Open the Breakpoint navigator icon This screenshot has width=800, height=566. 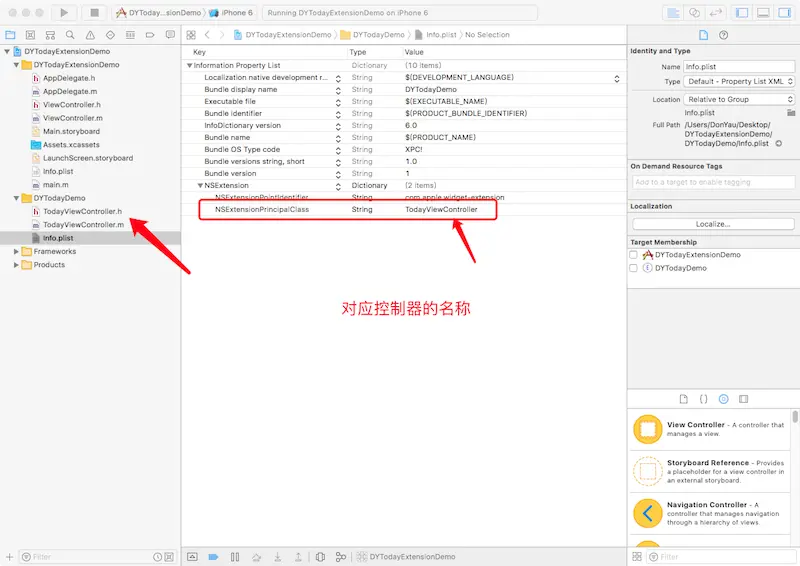[150, 35]
